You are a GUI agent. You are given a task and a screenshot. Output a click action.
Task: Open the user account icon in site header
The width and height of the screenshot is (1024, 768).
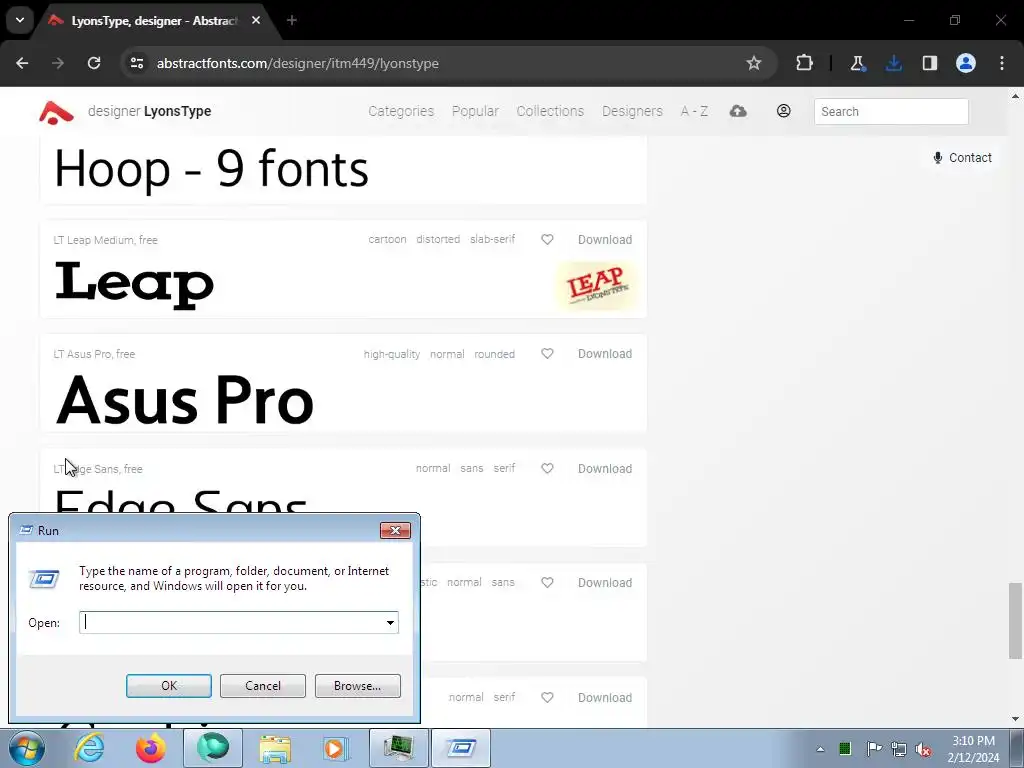pos(784,111)
